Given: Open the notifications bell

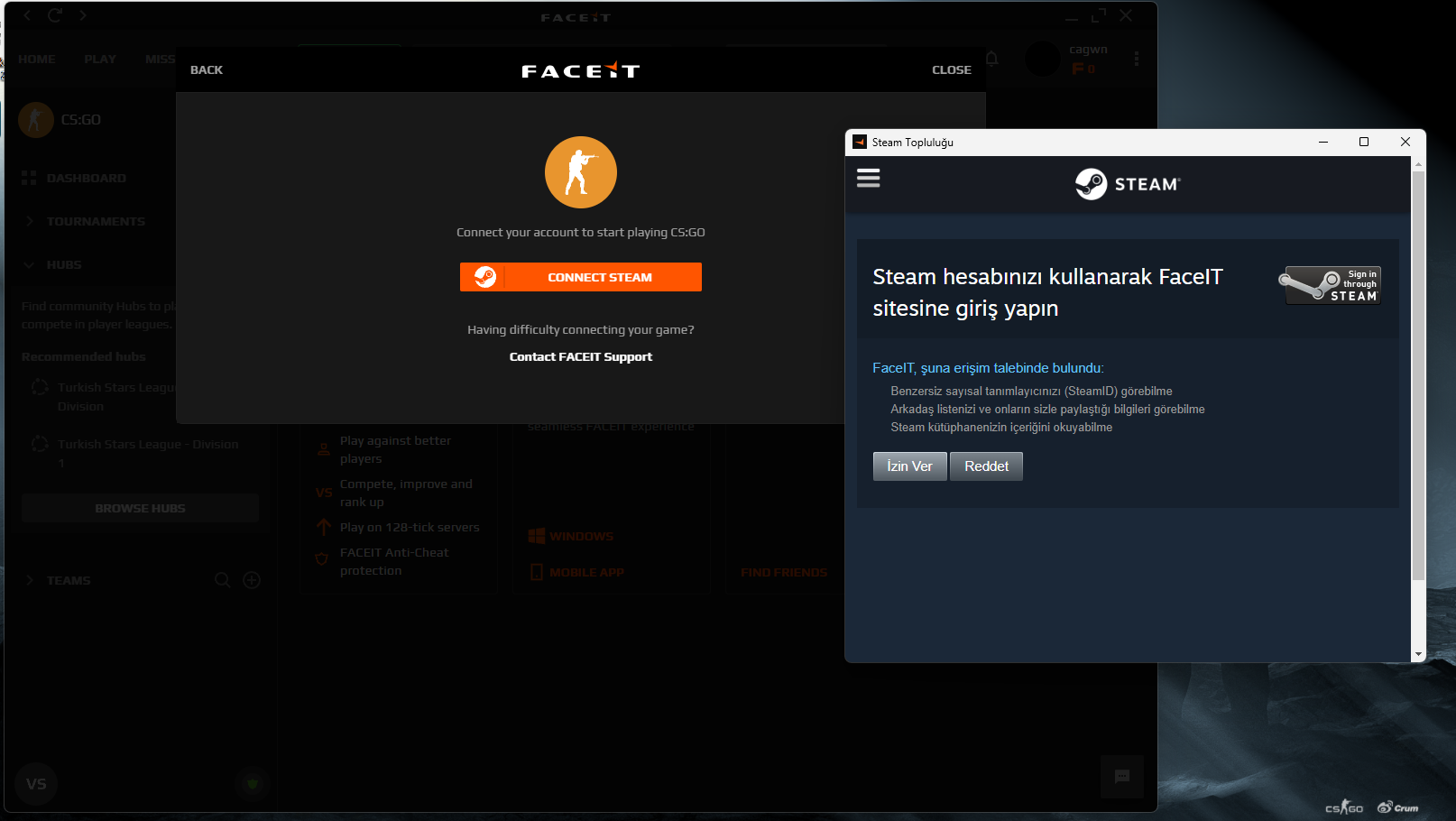Looking at the screenshot, I should tap(992, 59).
